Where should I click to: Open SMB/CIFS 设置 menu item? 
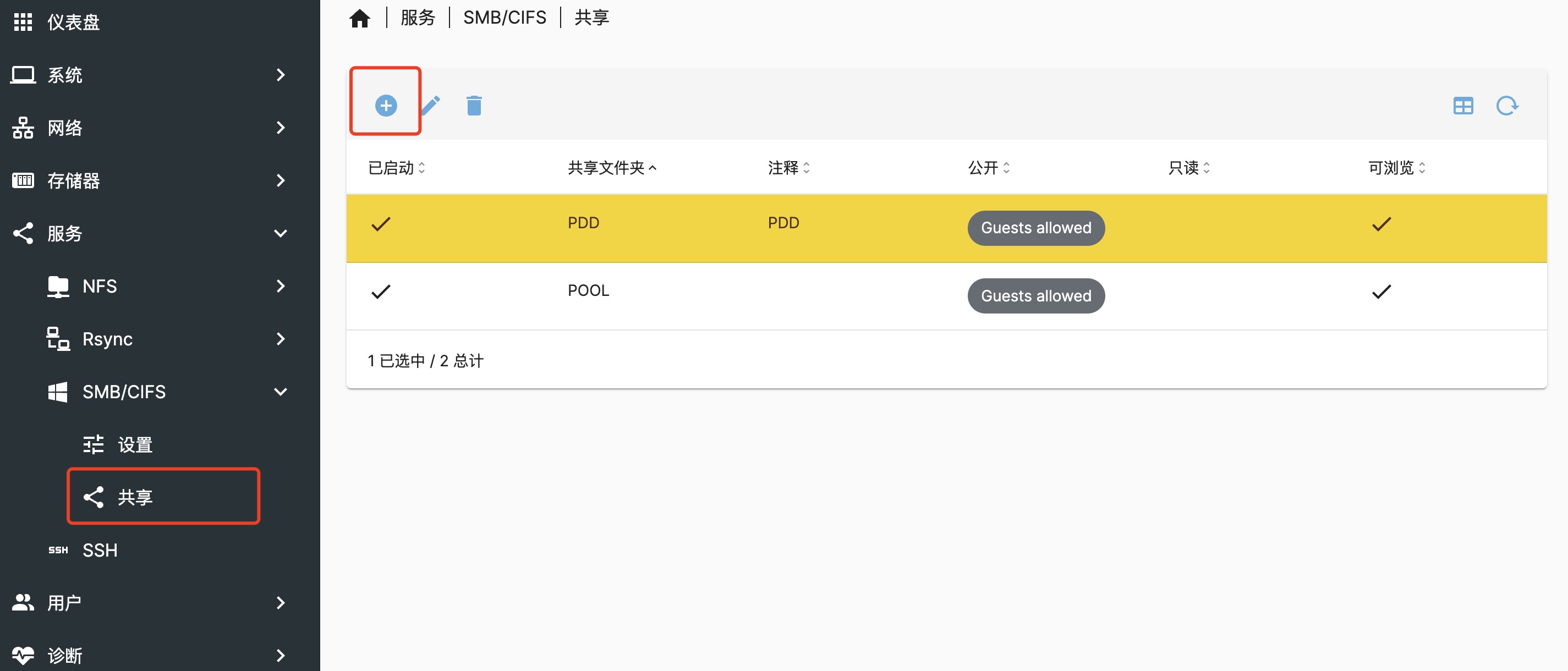pos(135,445)
